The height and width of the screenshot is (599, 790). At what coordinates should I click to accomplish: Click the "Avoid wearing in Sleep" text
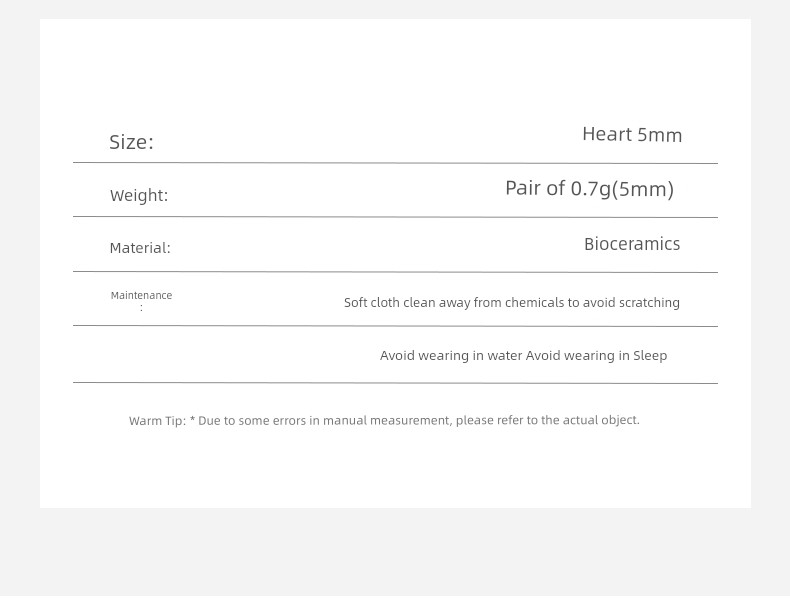[597, 356]
